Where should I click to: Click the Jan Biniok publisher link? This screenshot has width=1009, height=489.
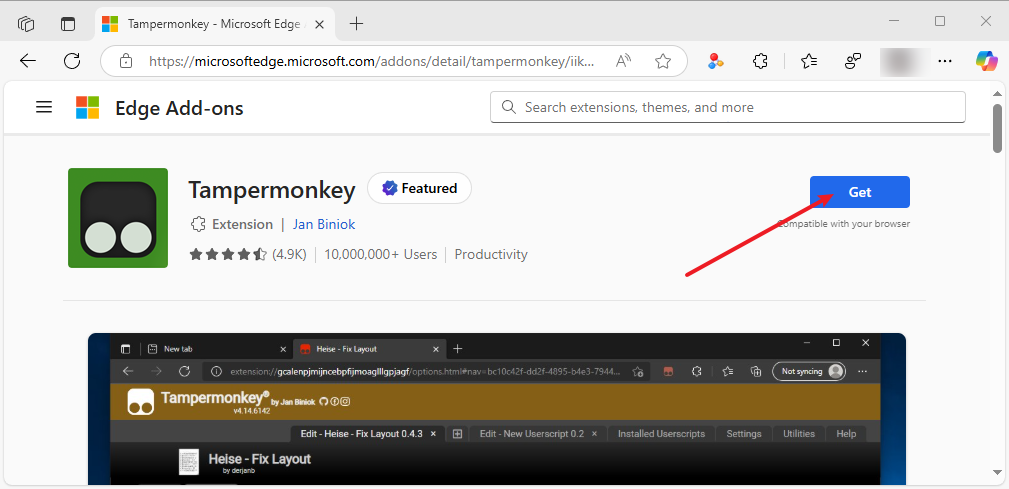(323, 224)
